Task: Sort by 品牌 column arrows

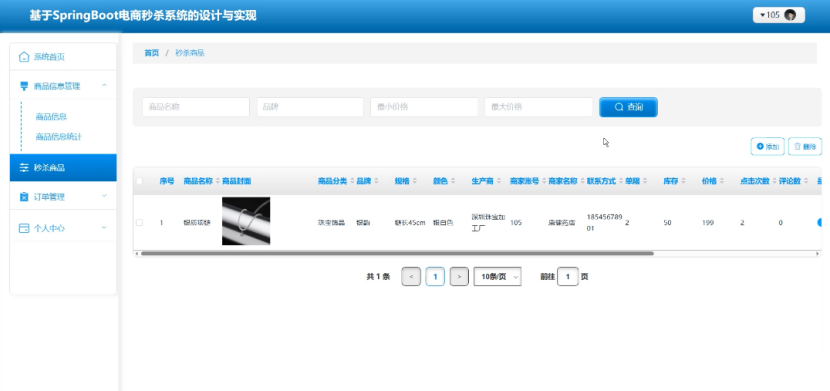Action: tap(376, 181)
